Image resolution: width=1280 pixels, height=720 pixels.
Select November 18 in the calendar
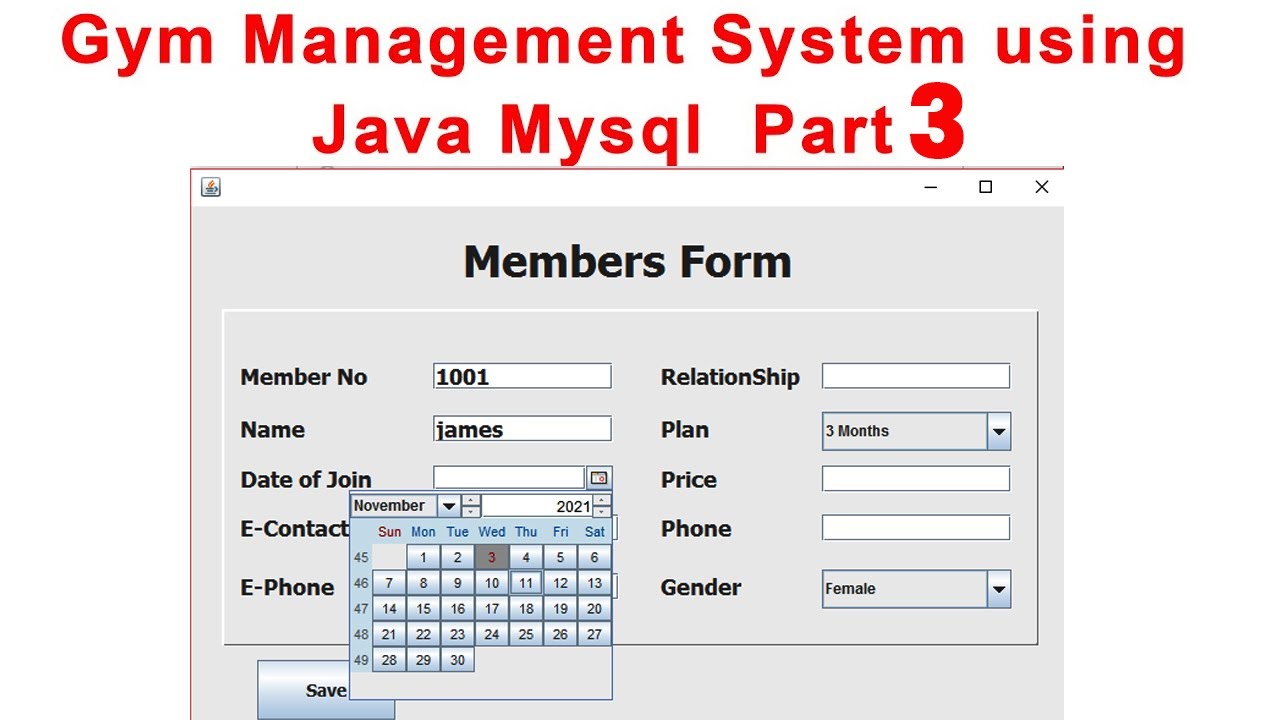[x=526, y=609]
